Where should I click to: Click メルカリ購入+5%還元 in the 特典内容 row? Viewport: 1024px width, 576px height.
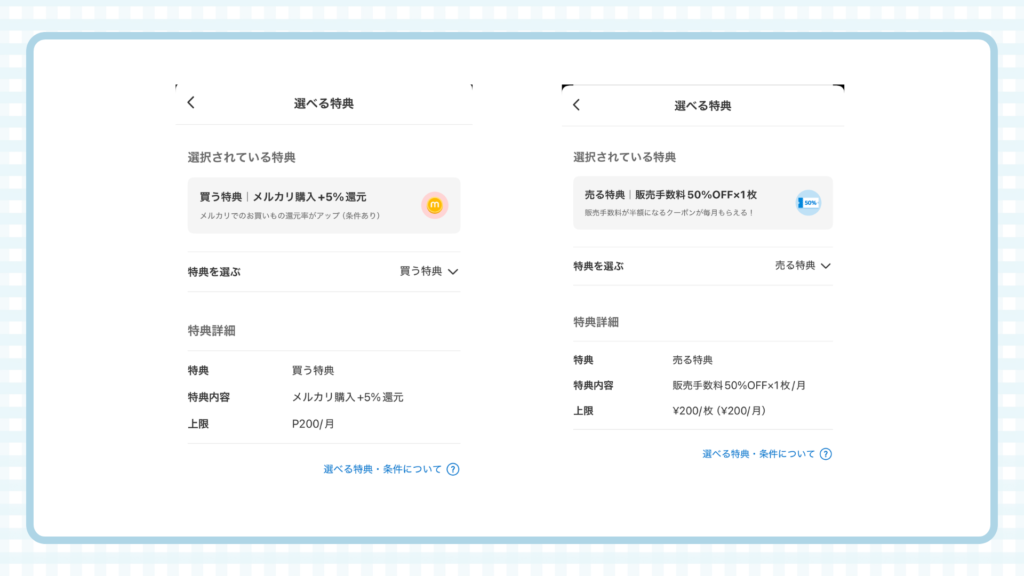pos(347,397)
